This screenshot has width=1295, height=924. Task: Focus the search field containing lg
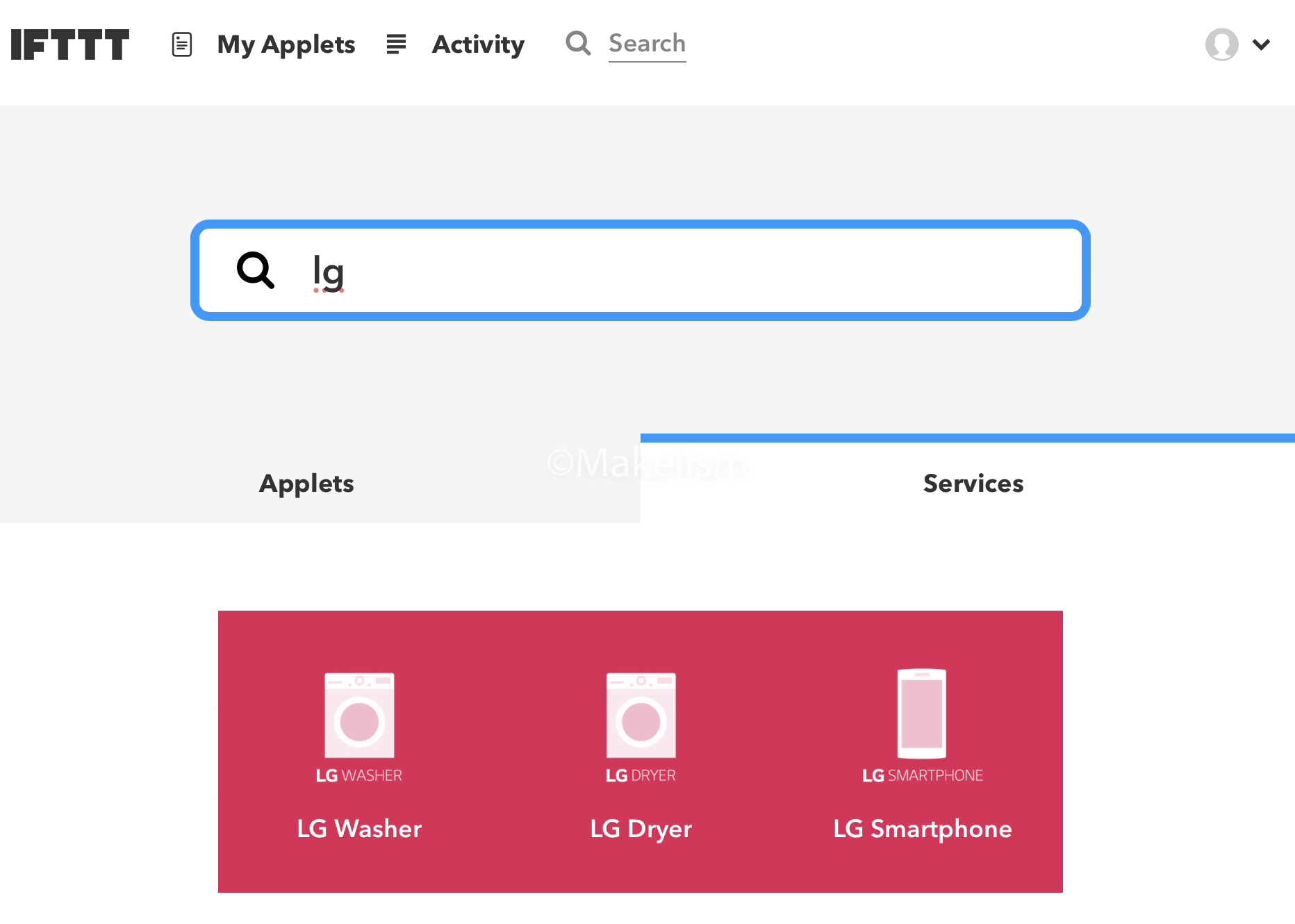point(641,270)
